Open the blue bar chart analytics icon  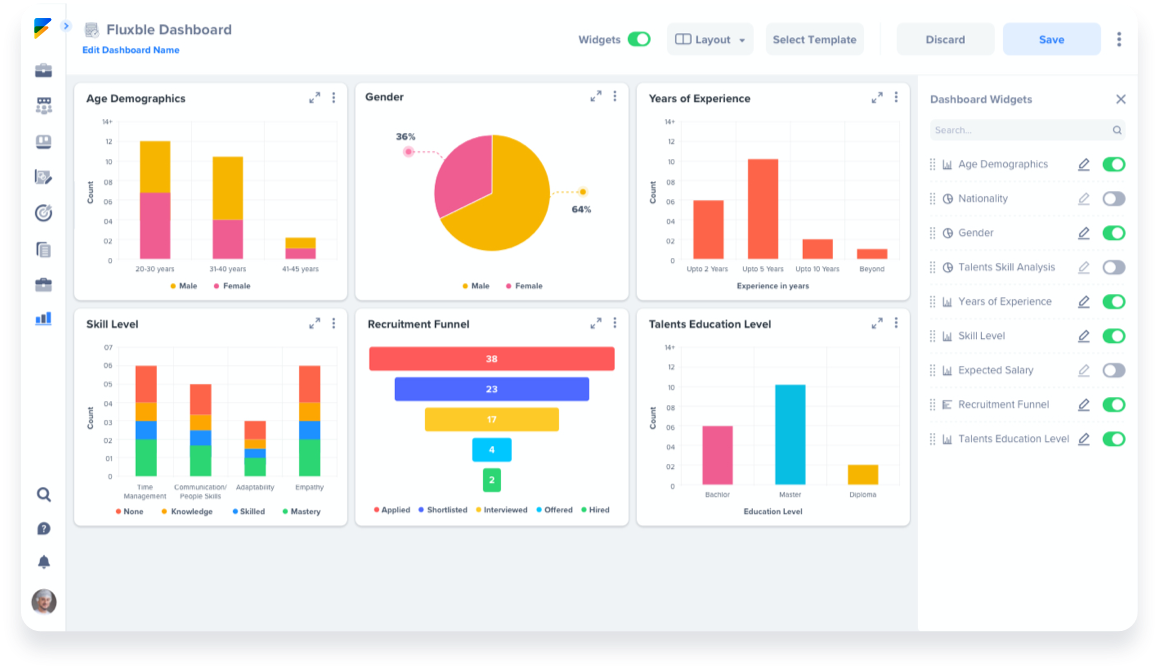(44, 318)
